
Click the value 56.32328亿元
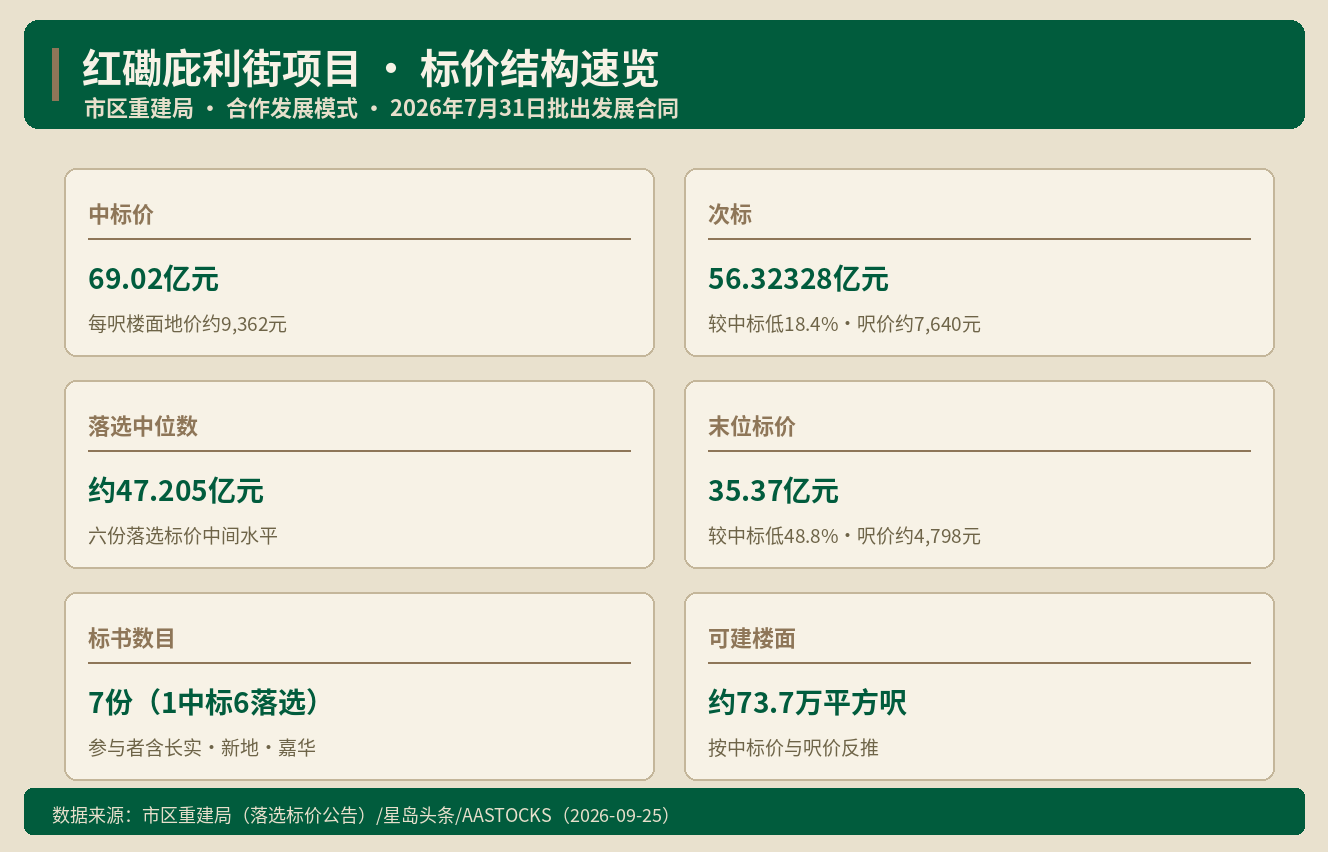[x=798, y=279]
